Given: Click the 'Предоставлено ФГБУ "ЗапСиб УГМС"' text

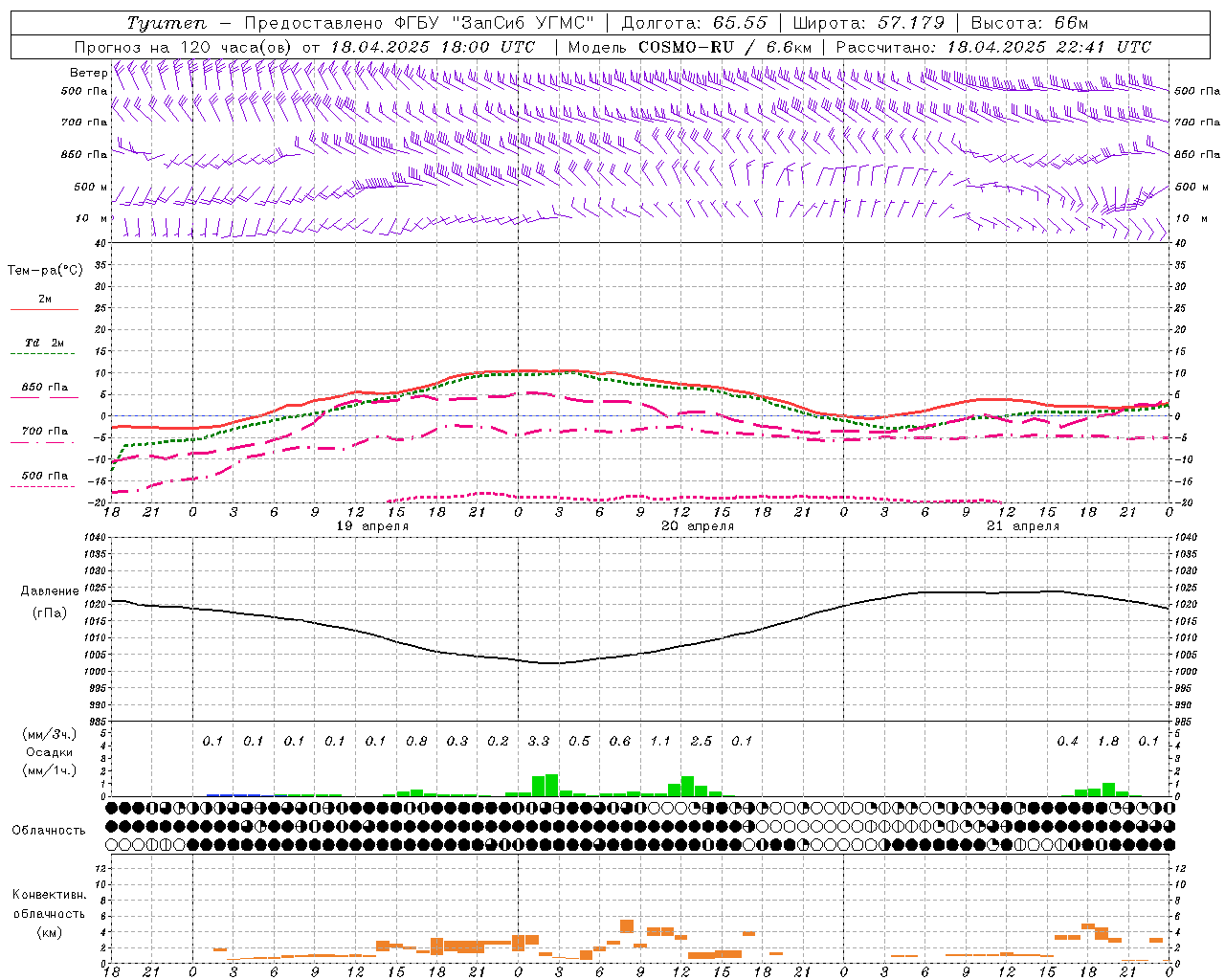Looking at the screenshot, I should pyautogui.click(x=419, y=23).
